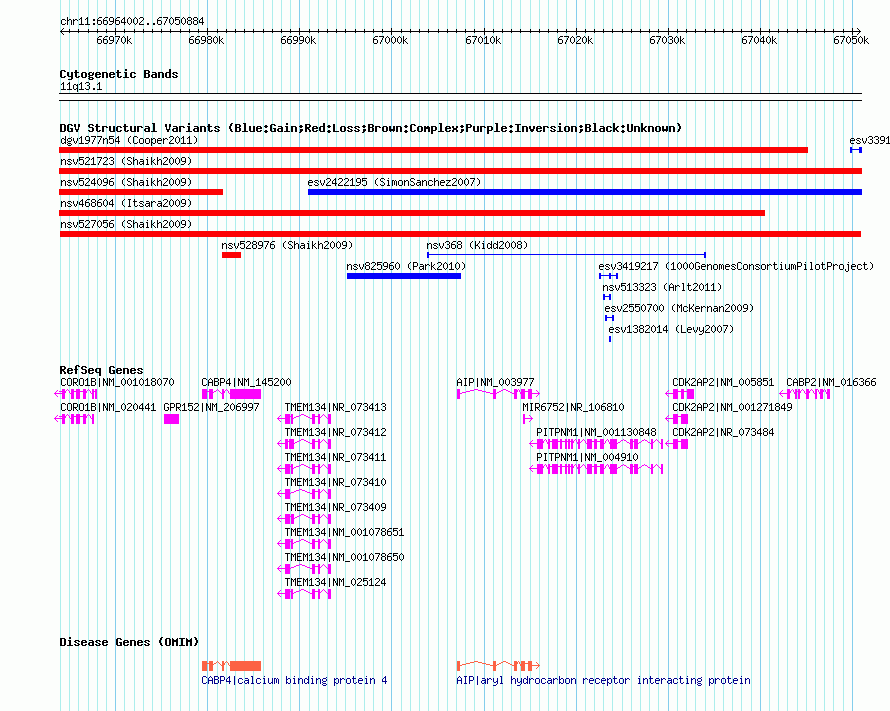Click the TMEM134|NR_073411 transcript glyph
The image size is (890, 711).
coord(304,469)
